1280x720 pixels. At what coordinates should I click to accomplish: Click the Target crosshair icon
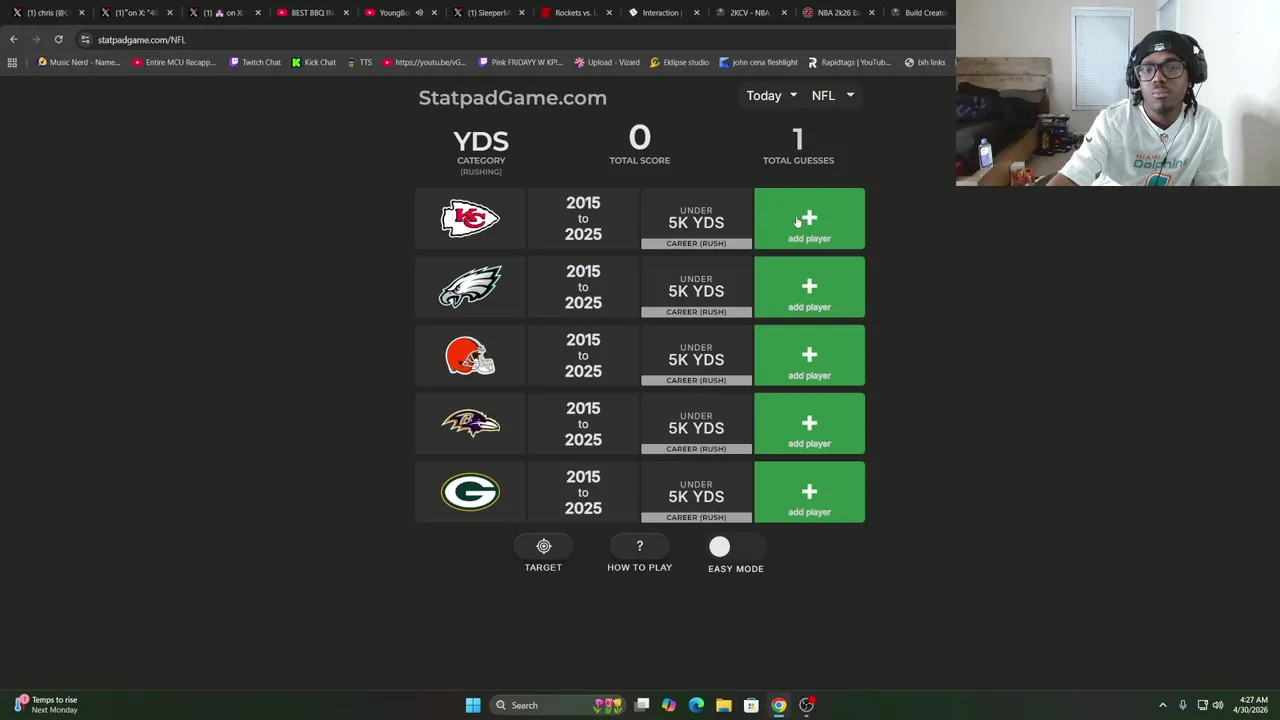[543, 546]
